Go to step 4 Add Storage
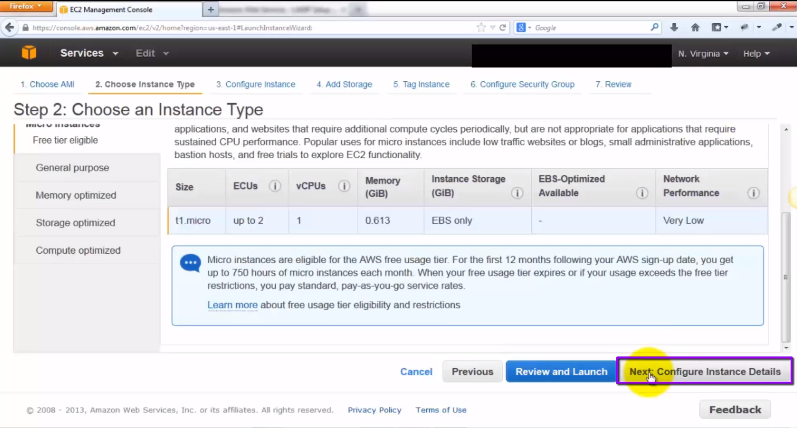This screenshot has width=797, height=428. [x=344, y=84]
